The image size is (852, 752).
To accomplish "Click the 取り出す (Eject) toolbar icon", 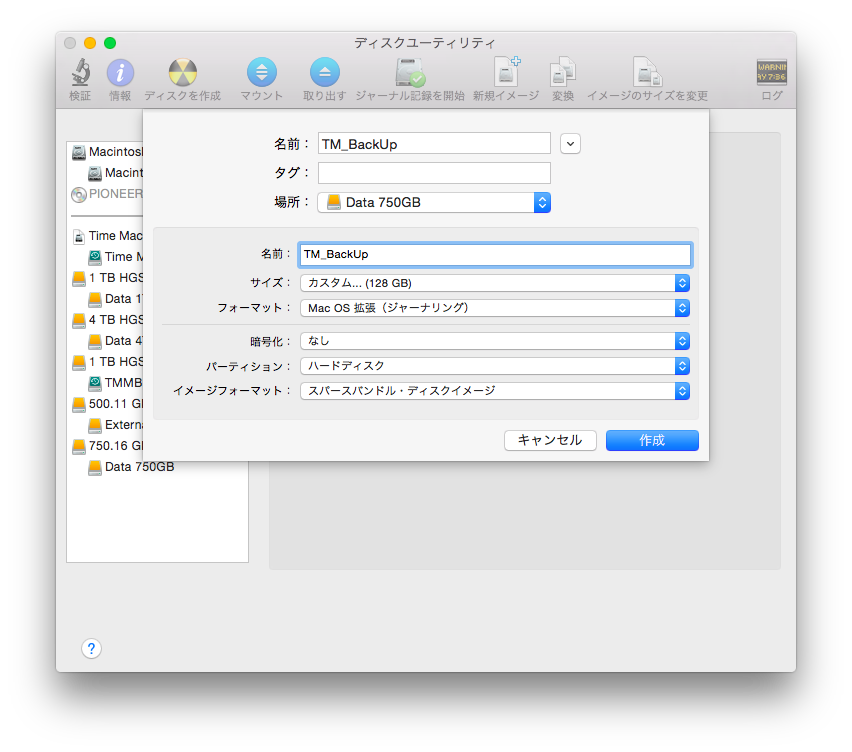I will point(324,72).
